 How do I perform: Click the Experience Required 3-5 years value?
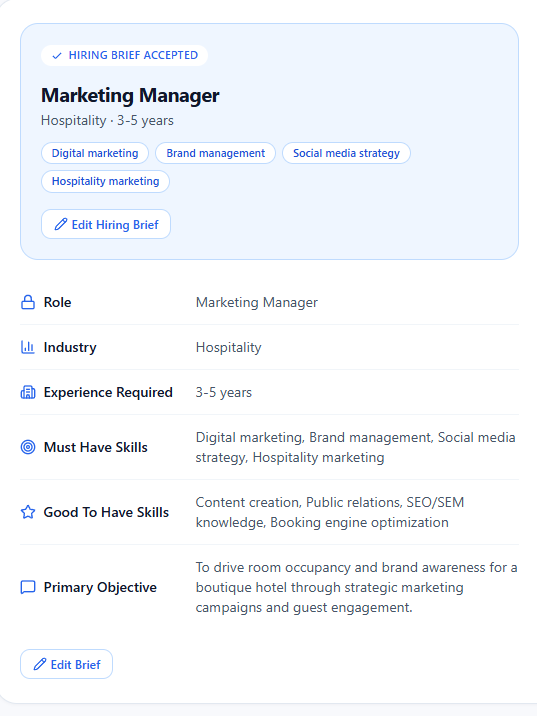224,393
